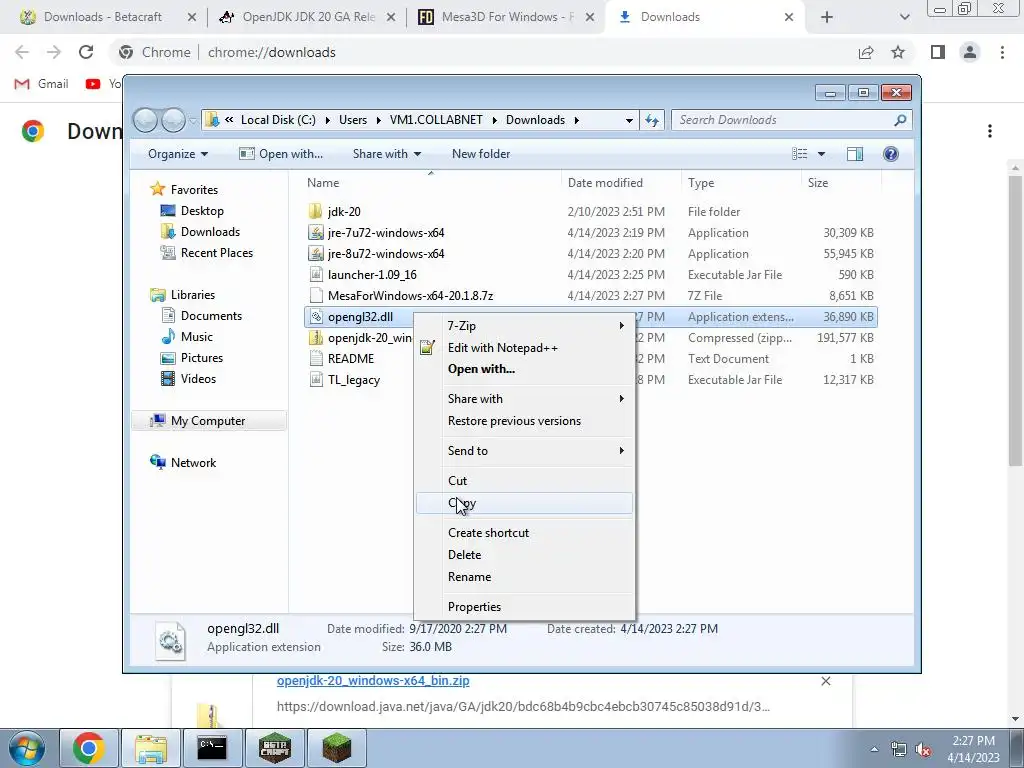Choose Edit with Notepad++ from context menu
This screenshot has width=1024, height=768.
click(524, 348)
